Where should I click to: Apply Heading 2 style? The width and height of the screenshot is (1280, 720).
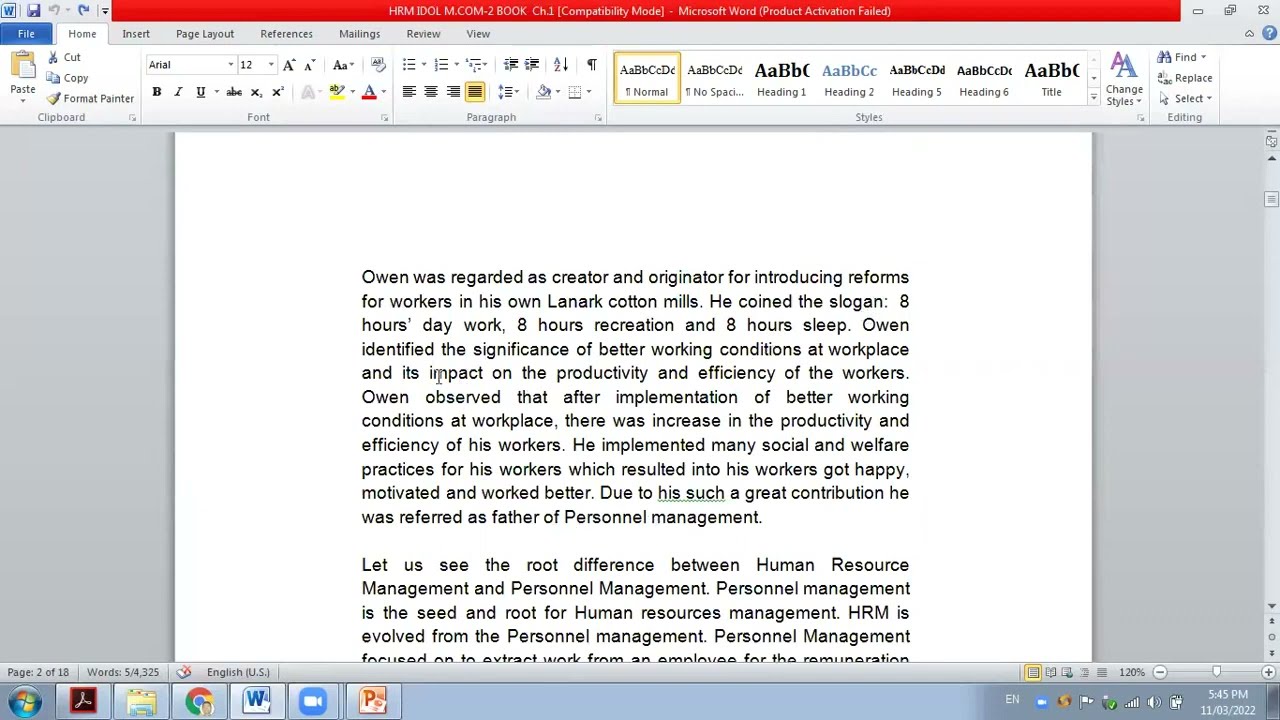pyautogui.click(x=849, y=78)
